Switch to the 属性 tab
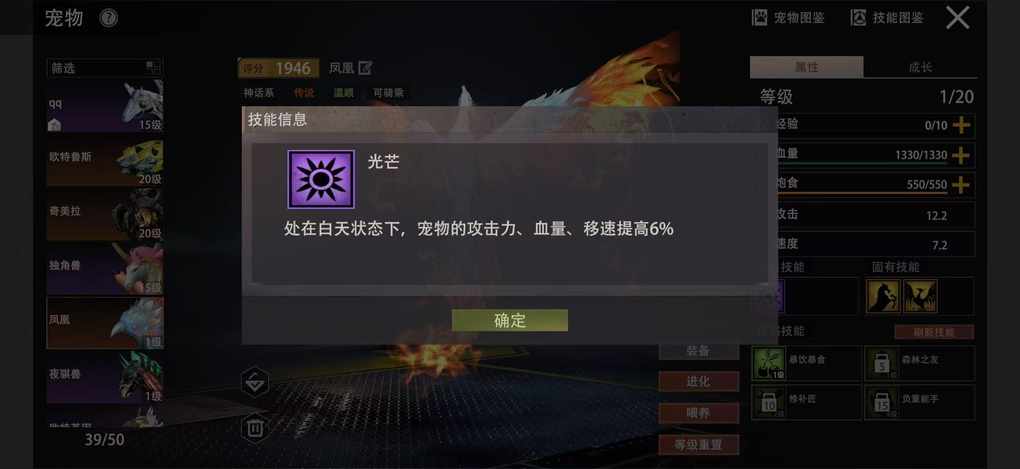The width and height of the screenshot is (1020, 469). pyautogui.click(x=807, y=67)
